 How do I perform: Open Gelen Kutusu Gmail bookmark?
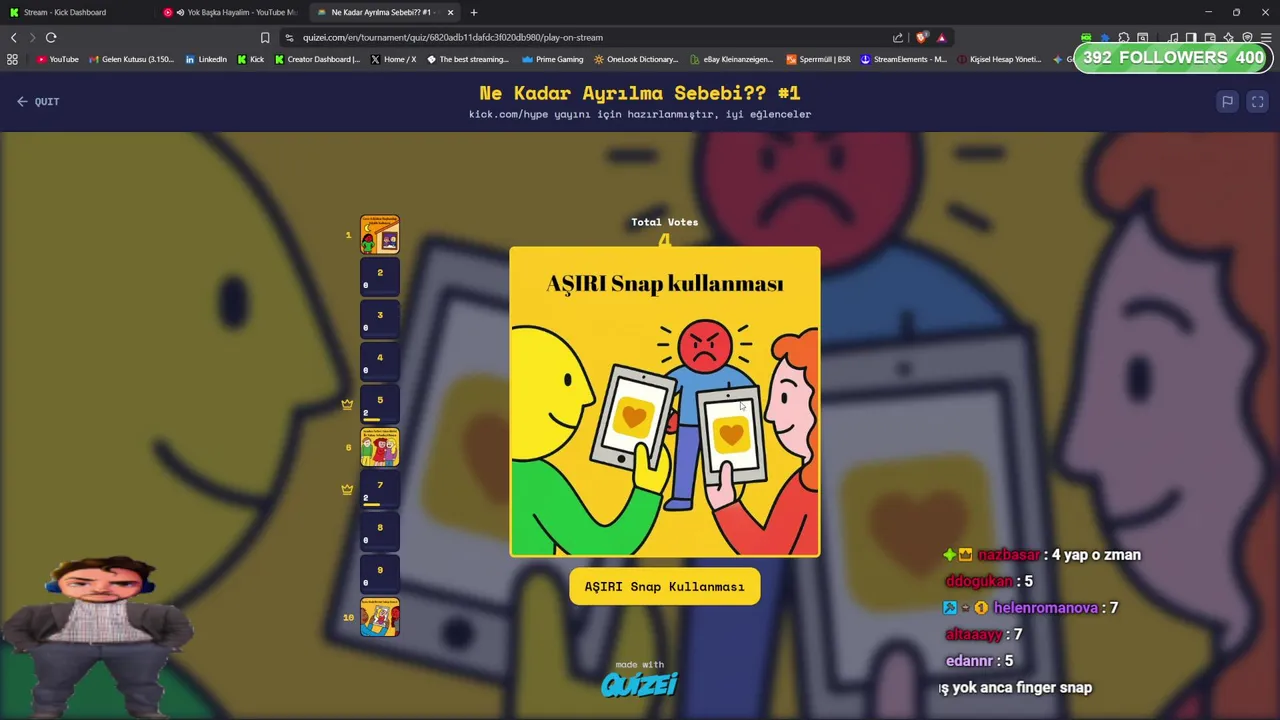pos(131,59)
